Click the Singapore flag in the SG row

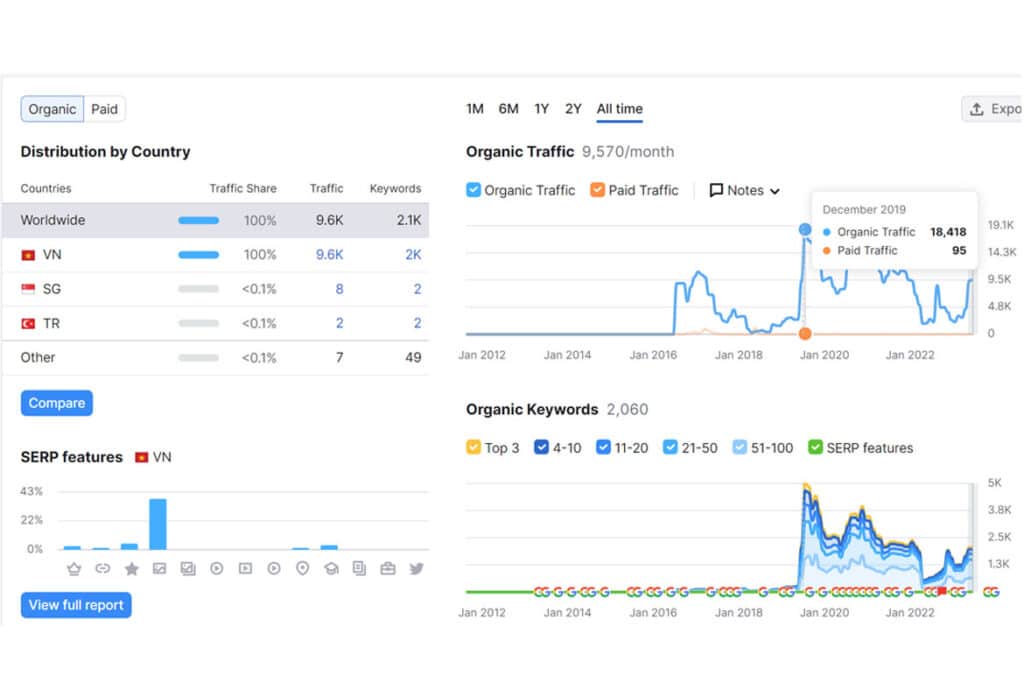tap(28, 289)
